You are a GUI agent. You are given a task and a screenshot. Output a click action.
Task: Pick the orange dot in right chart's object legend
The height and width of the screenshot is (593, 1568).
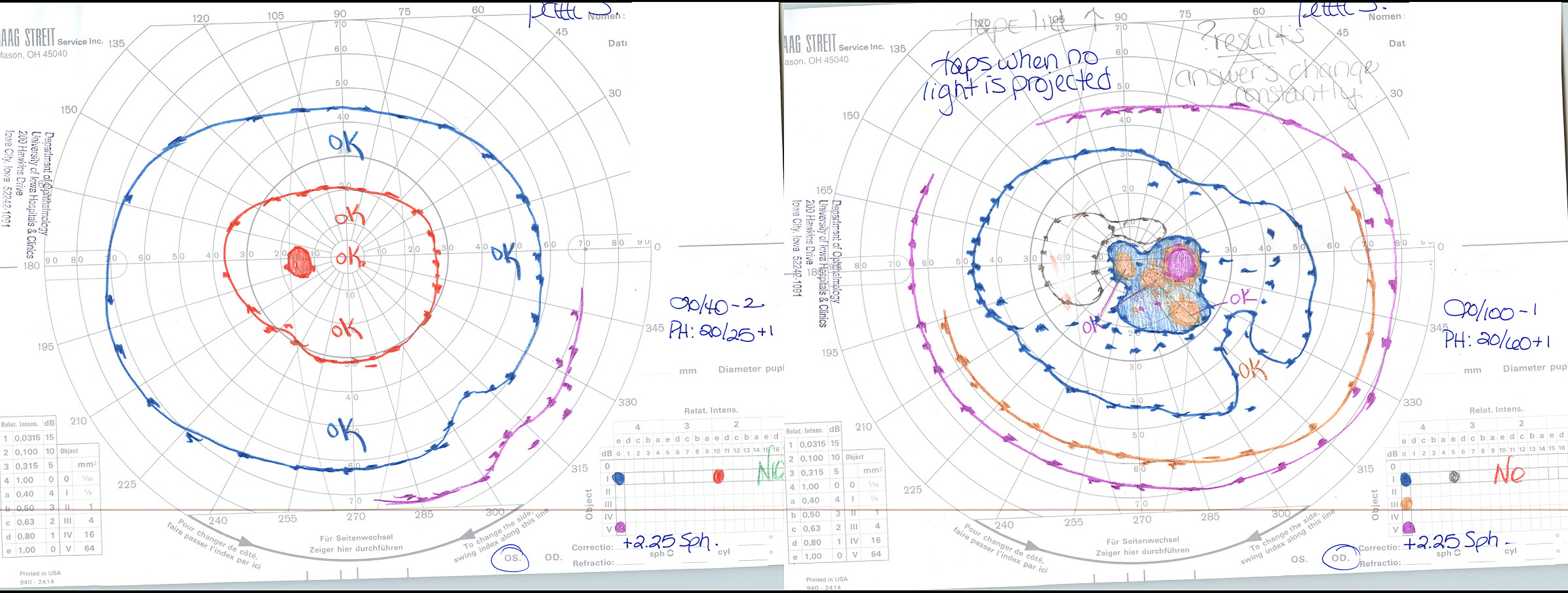pyautogui.click(x=1407, y=503)
